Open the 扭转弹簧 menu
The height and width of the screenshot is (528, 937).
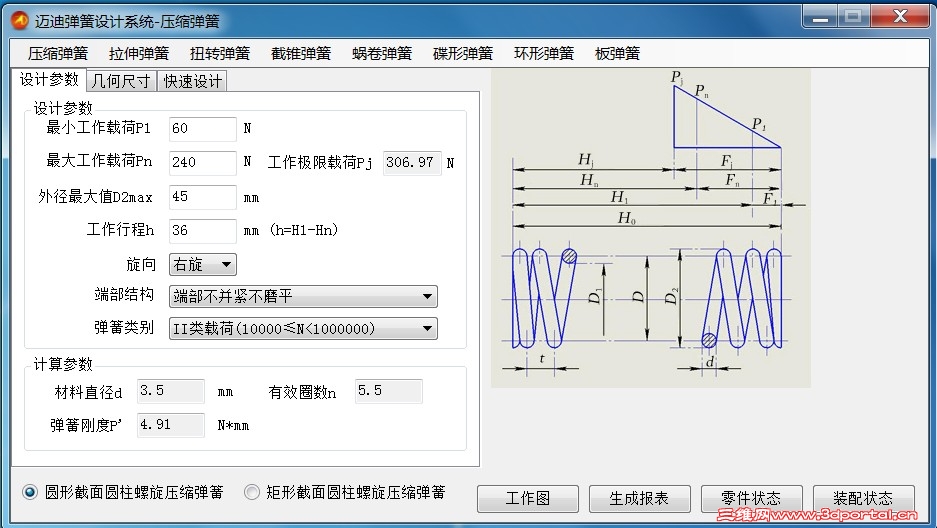[220, 54]
